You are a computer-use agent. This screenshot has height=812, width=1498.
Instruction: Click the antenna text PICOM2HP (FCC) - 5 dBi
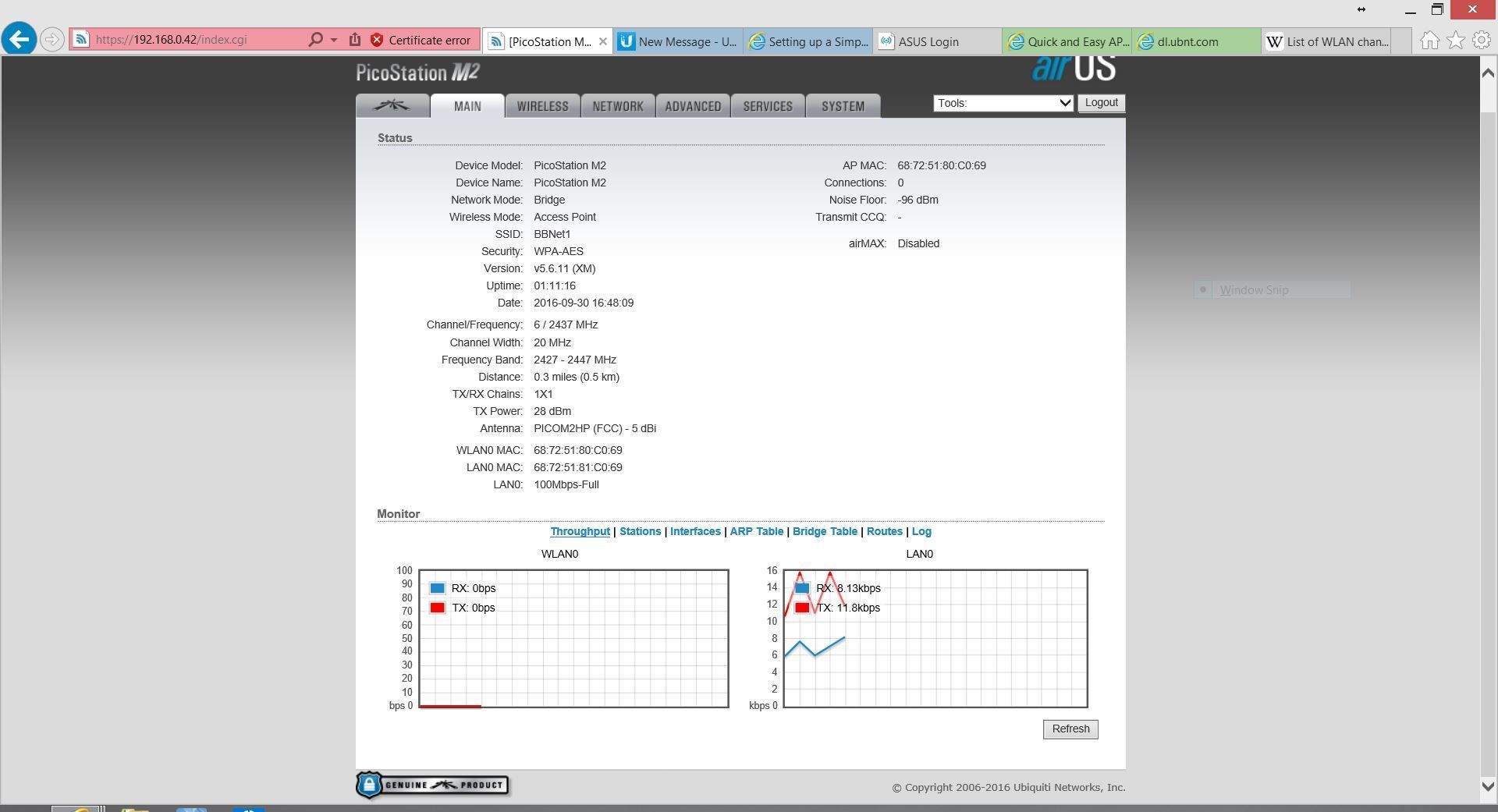click(595, 428)
